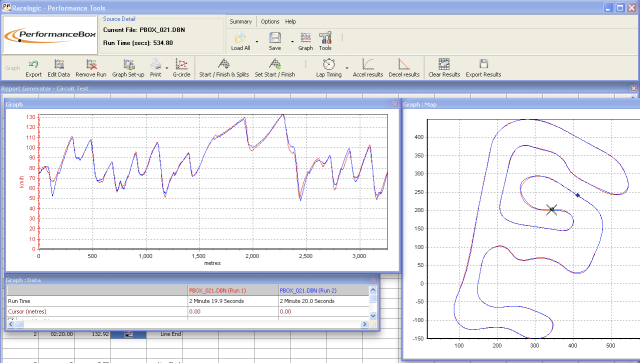Select PBOX_021.DBN (Run 2) column header
640x363 pixels.
click(x=324, y=290)
